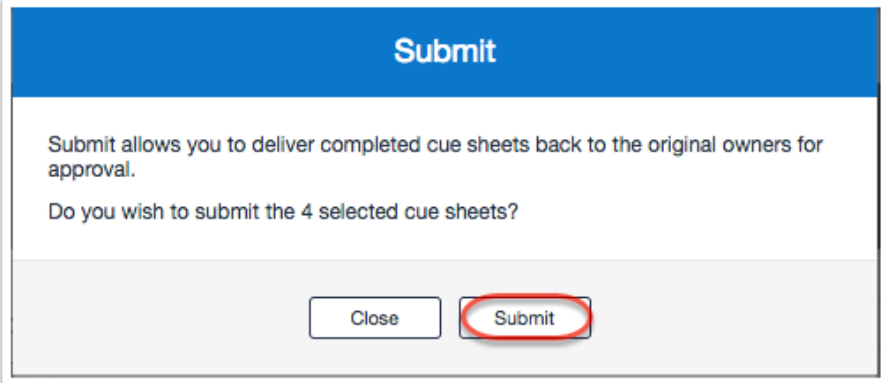Click the 'completed cue sheets' phrase in the description
The image size is (887, 383).
pyautogui.click(x=421, y=145)
